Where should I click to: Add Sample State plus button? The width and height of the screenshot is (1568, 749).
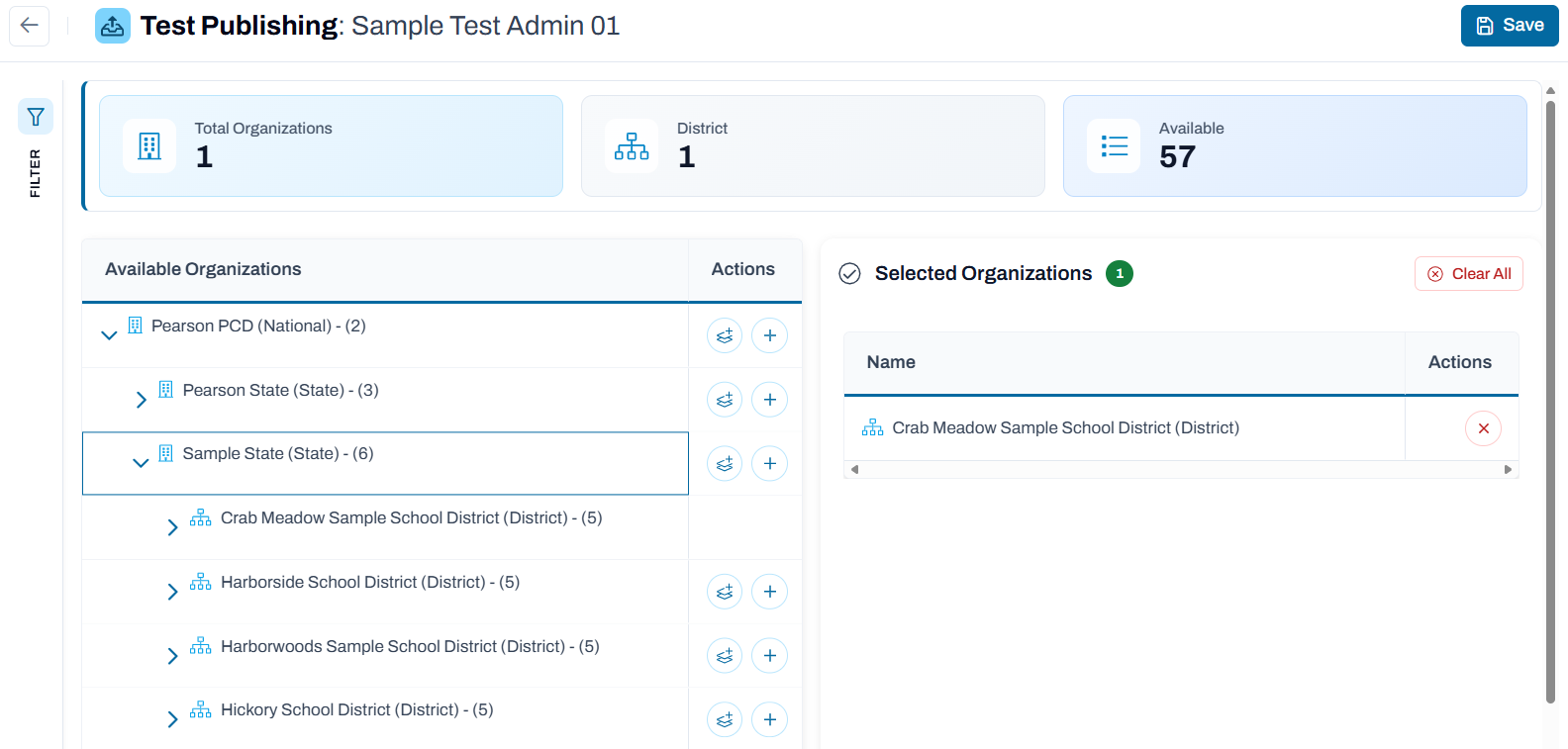769,463
